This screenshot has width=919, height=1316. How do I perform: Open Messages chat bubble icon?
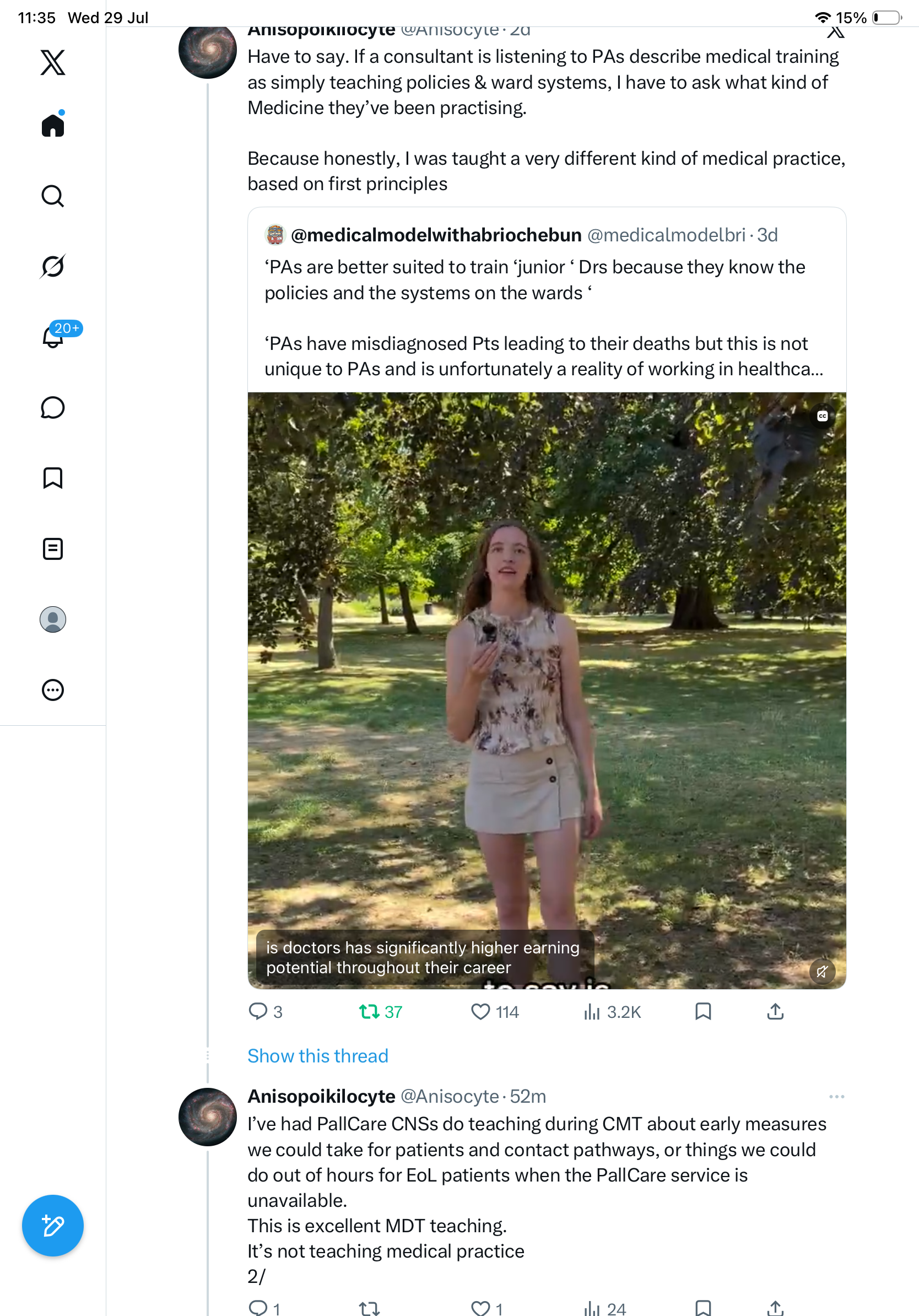[53, 407]
